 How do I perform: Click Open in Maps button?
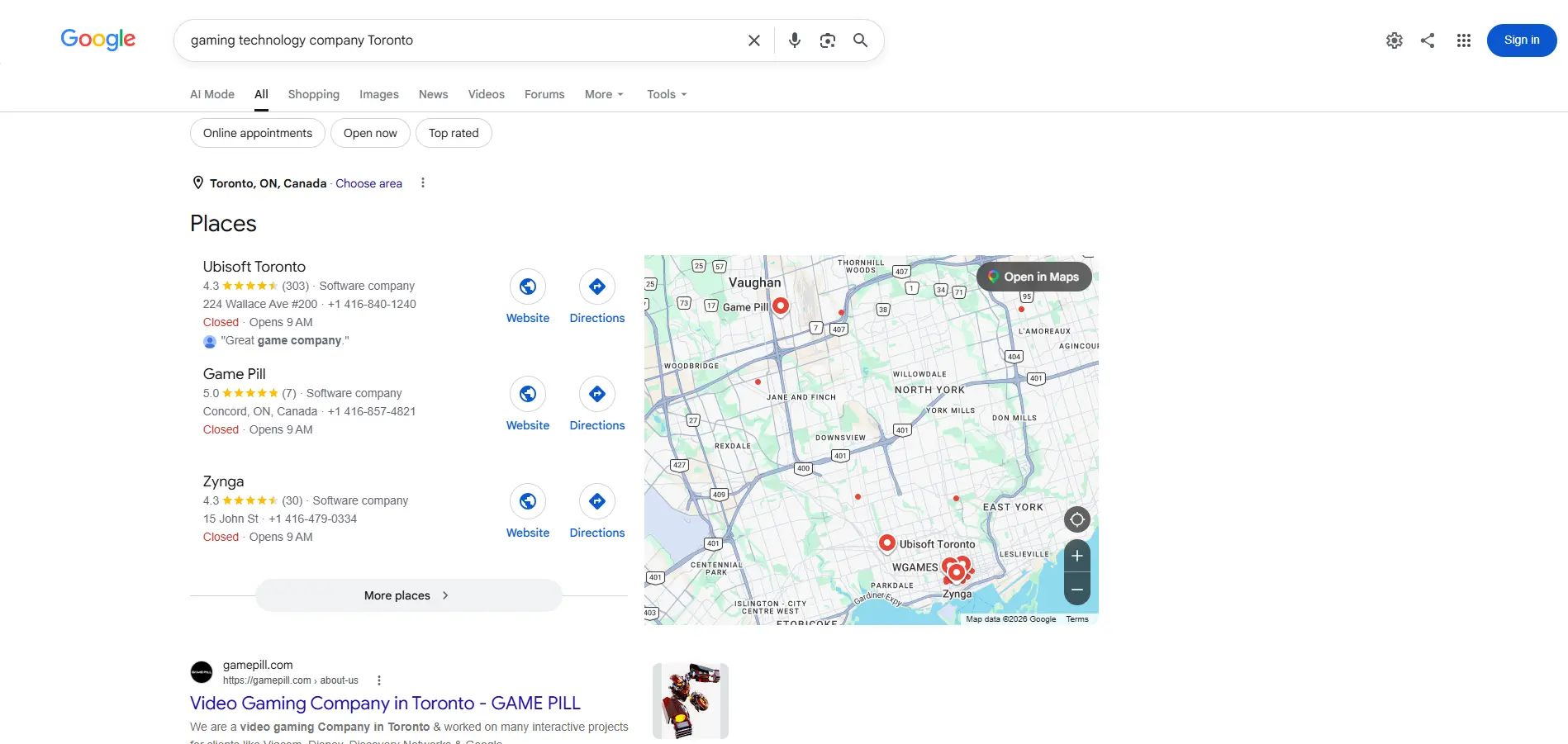tap(1034, 277)
